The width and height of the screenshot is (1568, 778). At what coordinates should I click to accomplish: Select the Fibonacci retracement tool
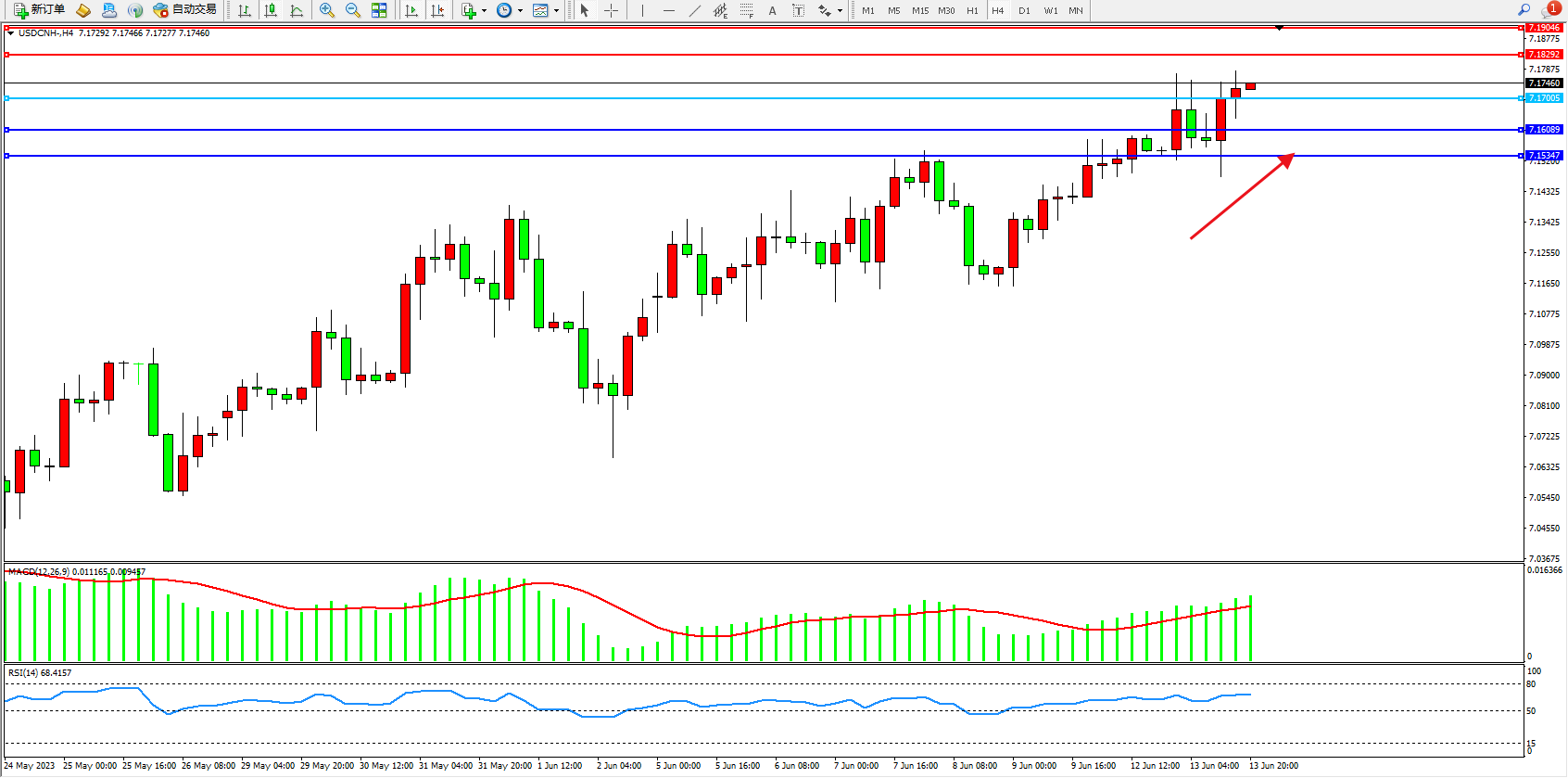(x=746, y=10)
